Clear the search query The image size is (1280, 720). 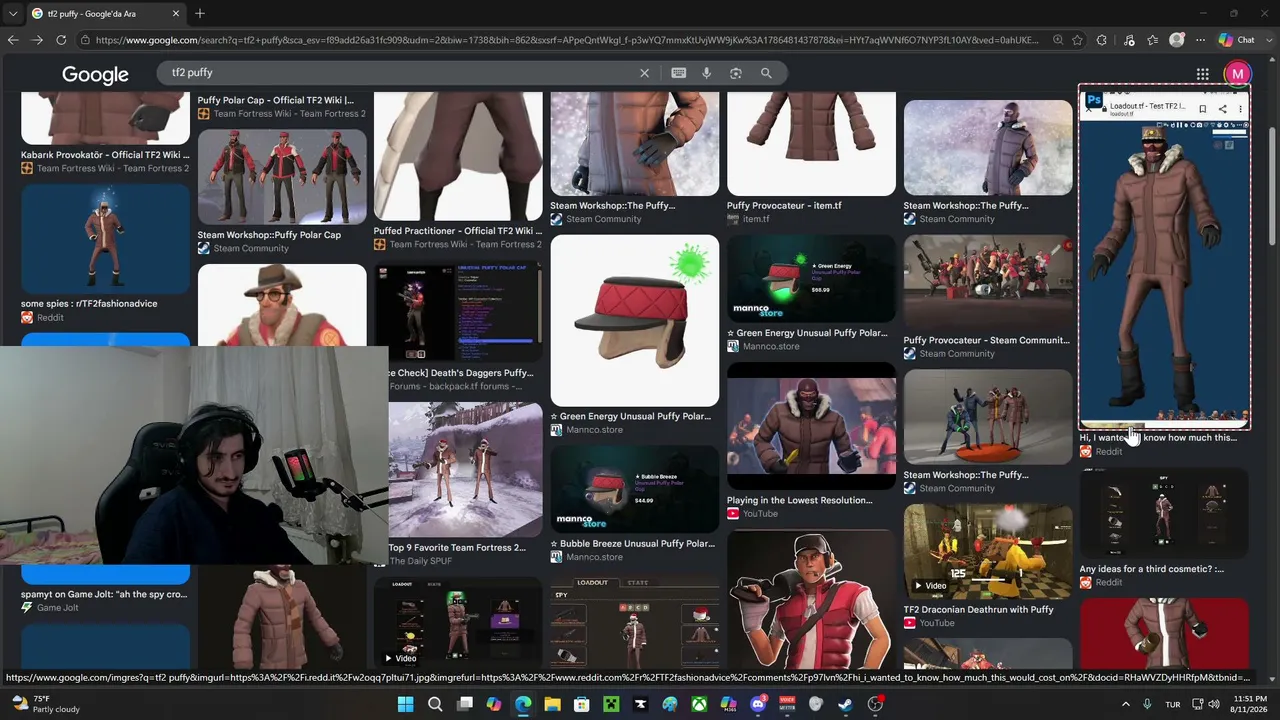644,73
